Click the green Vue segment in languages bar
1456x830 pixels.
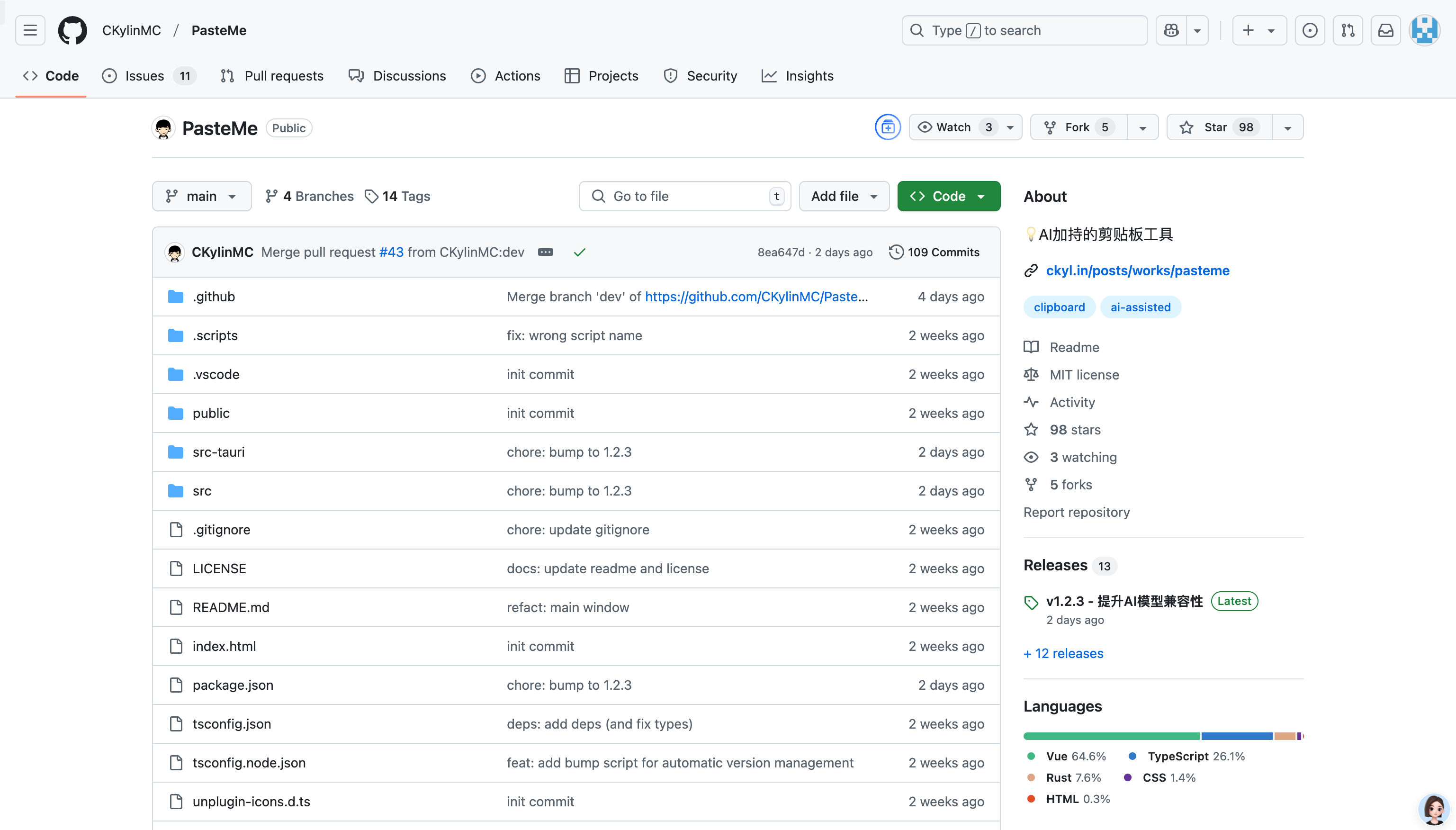1111,736
